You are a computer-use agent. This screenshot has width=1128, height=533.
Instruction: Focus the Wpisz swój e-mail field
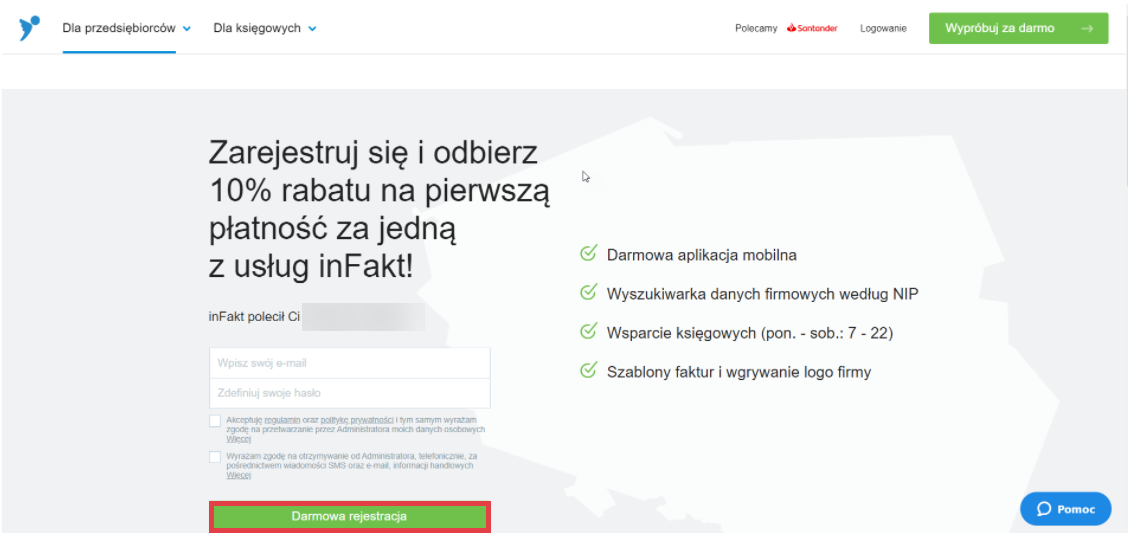349,363
